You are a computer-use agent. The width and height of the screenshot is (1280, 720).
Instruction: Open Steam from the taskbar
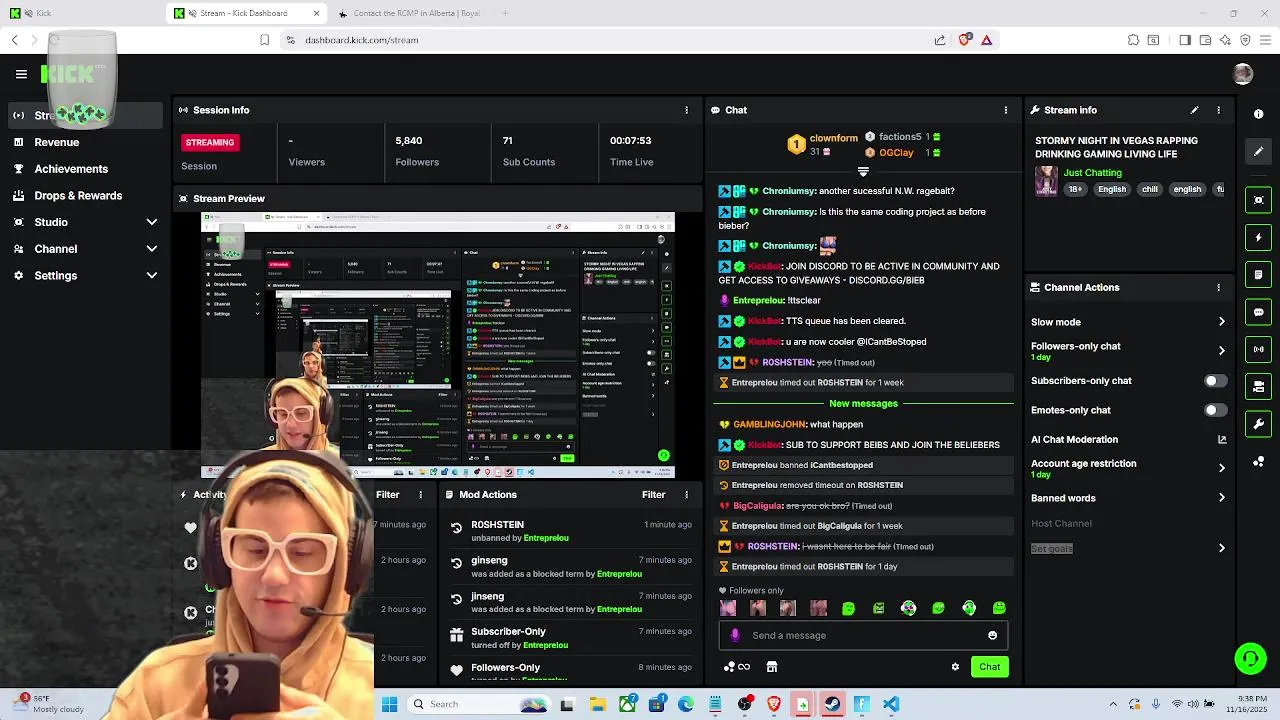click(832, 704)
